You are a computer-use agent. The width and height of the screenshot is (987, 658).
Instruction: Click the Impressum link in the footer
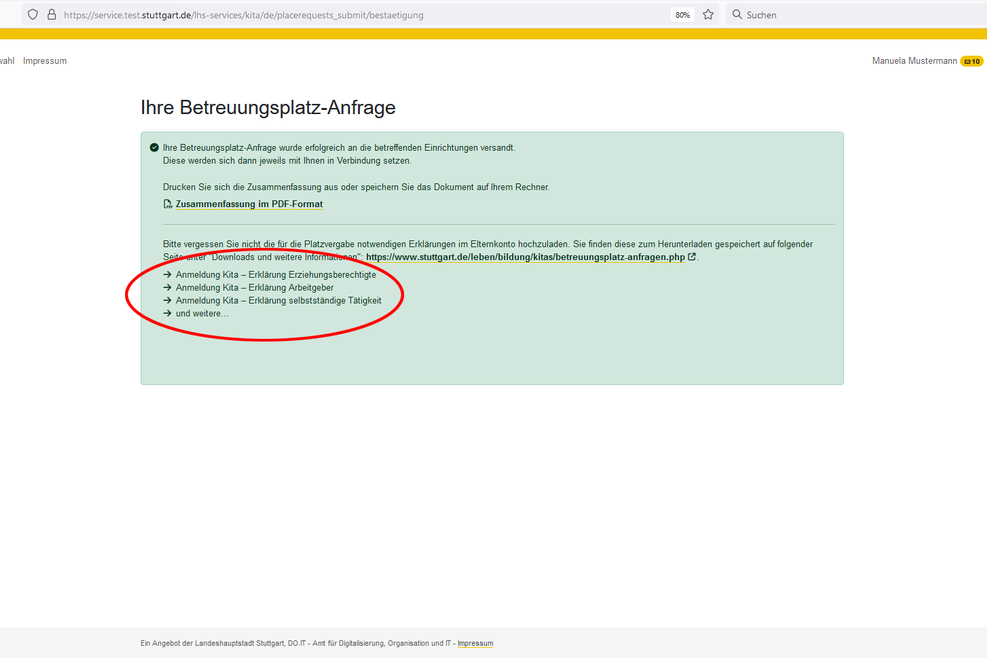[x=475, y=643]
